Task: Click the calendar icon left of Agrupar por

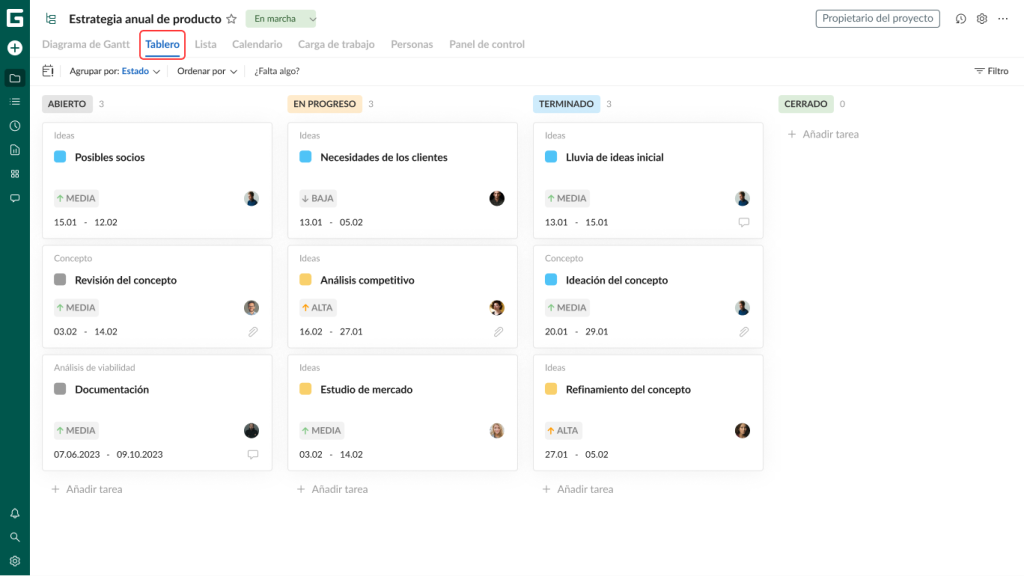Action: 48,71
